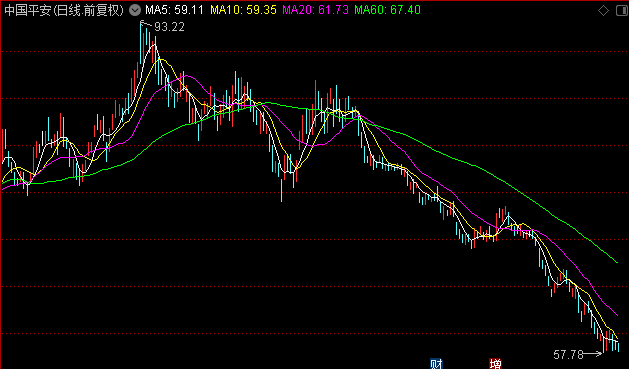Click the 93.22 high price label
The height and width of the screenshot is (369, 629).
169,27
